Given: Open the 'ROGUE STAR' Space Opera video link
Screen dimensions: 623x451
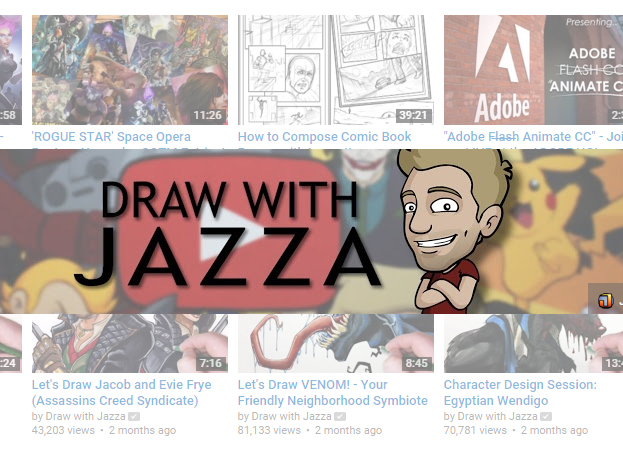Looking at the screenshot, I should (x=111, y=137).
